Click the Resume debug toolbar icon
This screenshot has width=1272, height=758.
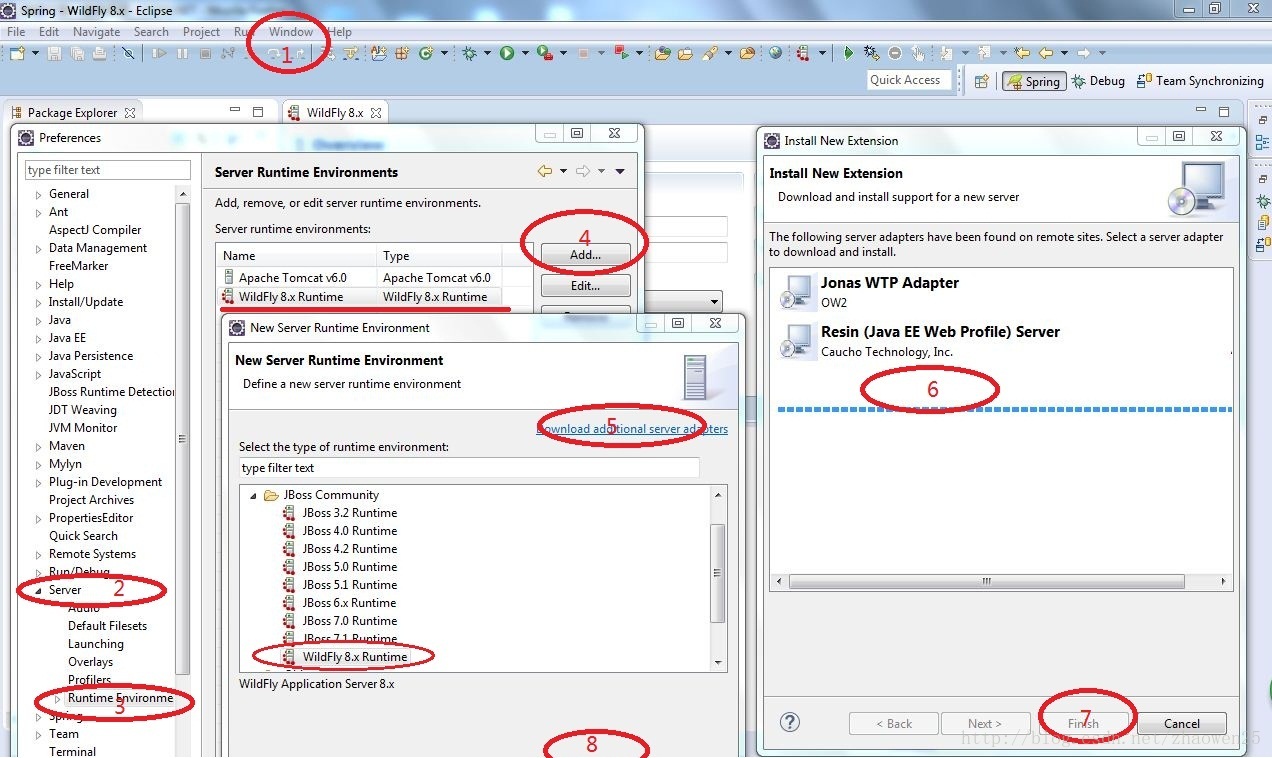159,53
